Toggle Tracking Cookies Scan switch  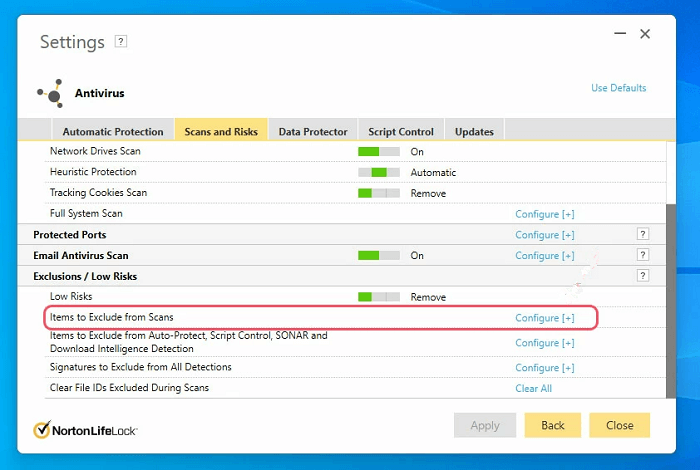pos(379,193)
